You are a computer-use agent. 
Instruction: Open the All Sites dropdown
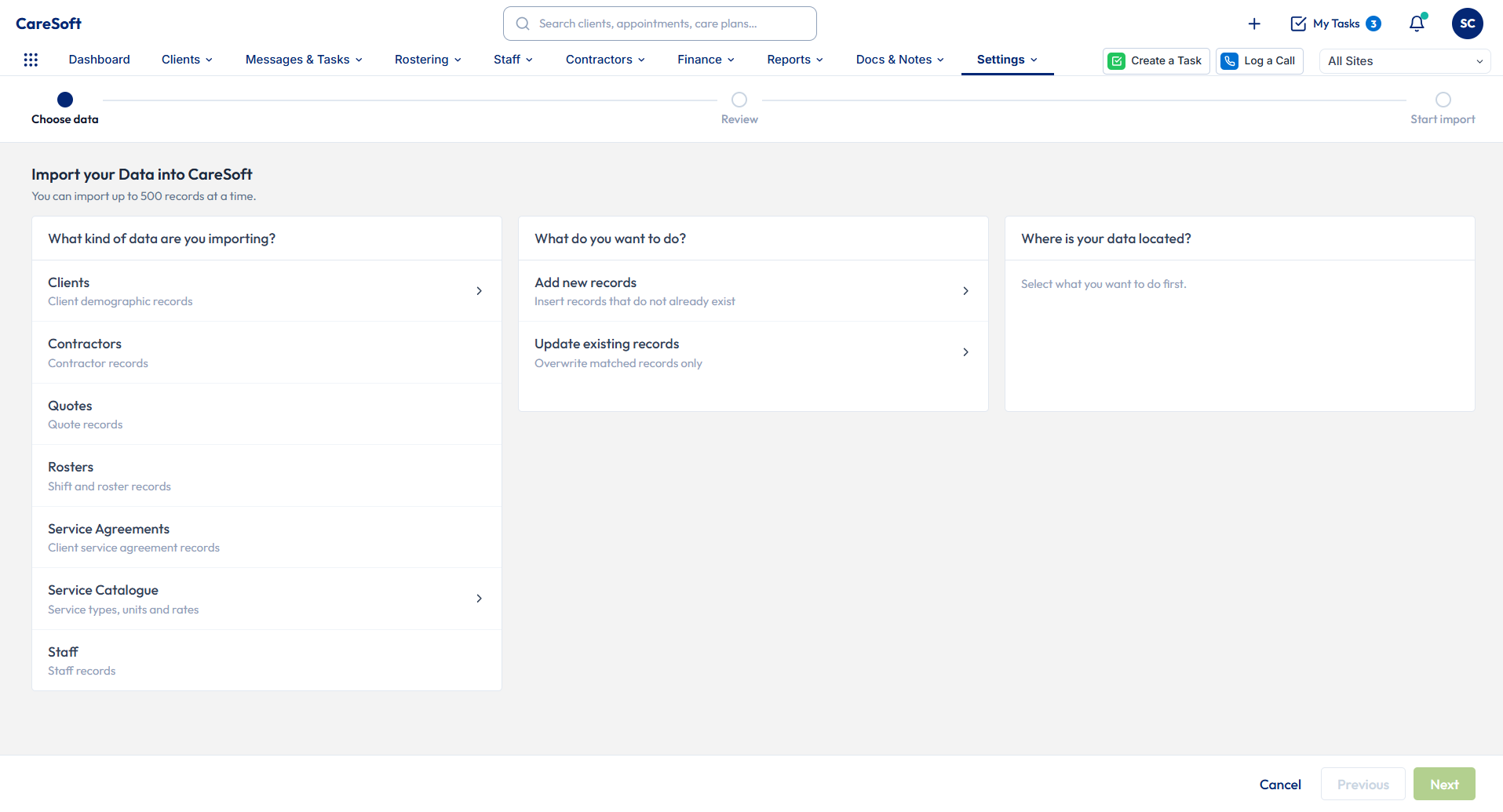[1404, 60]
